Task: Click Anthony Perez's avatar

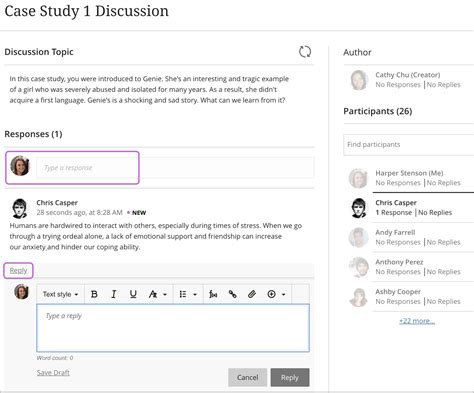Action: [x=358, y=267]
